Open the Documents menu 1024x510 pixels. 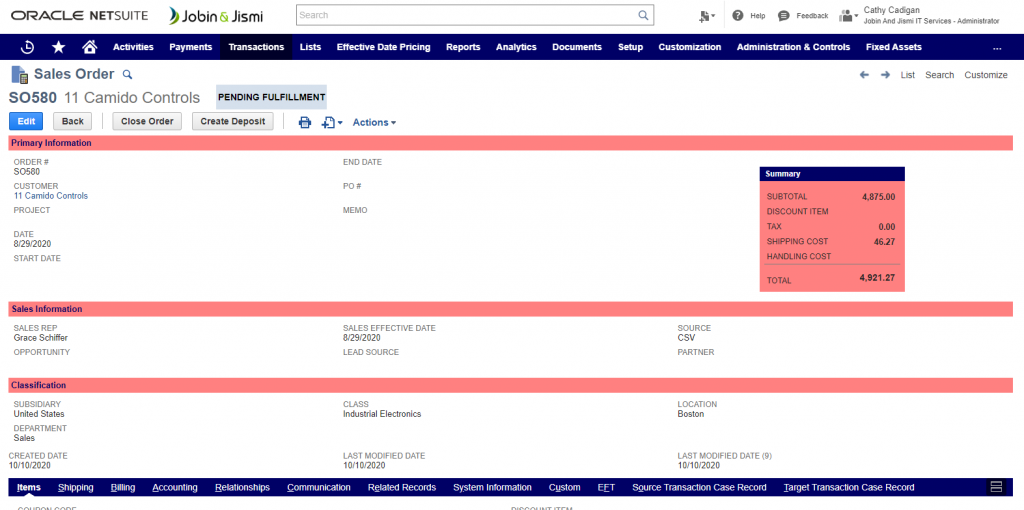(577, 47)
